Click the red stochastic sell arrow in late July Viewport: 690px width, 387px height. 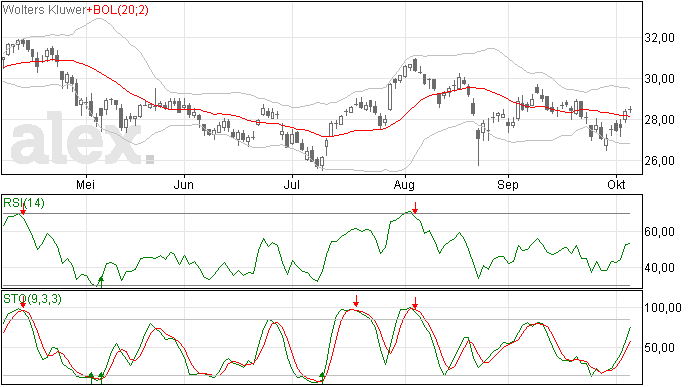(356, 301)
